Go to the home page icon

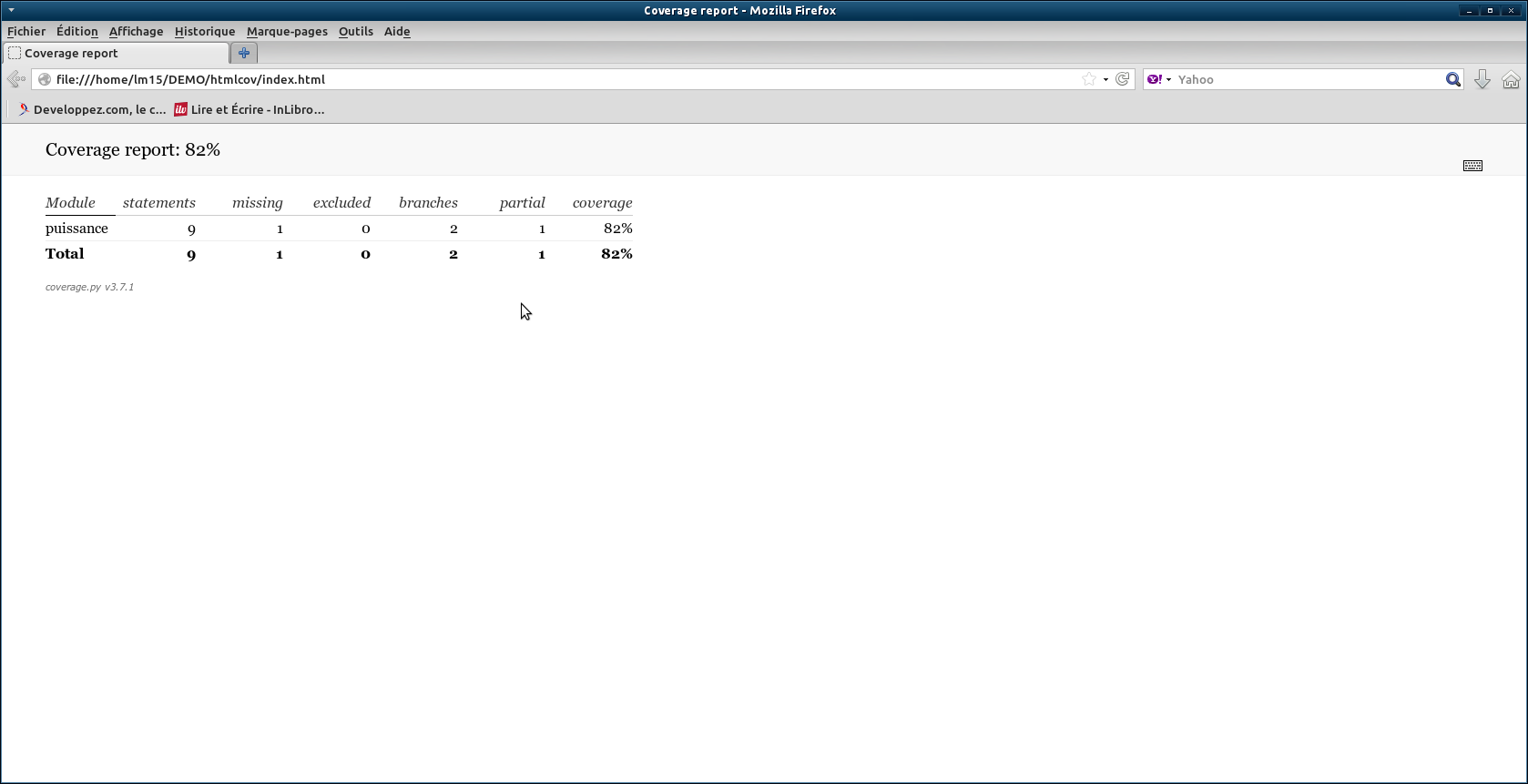(x=1511, y=80)
